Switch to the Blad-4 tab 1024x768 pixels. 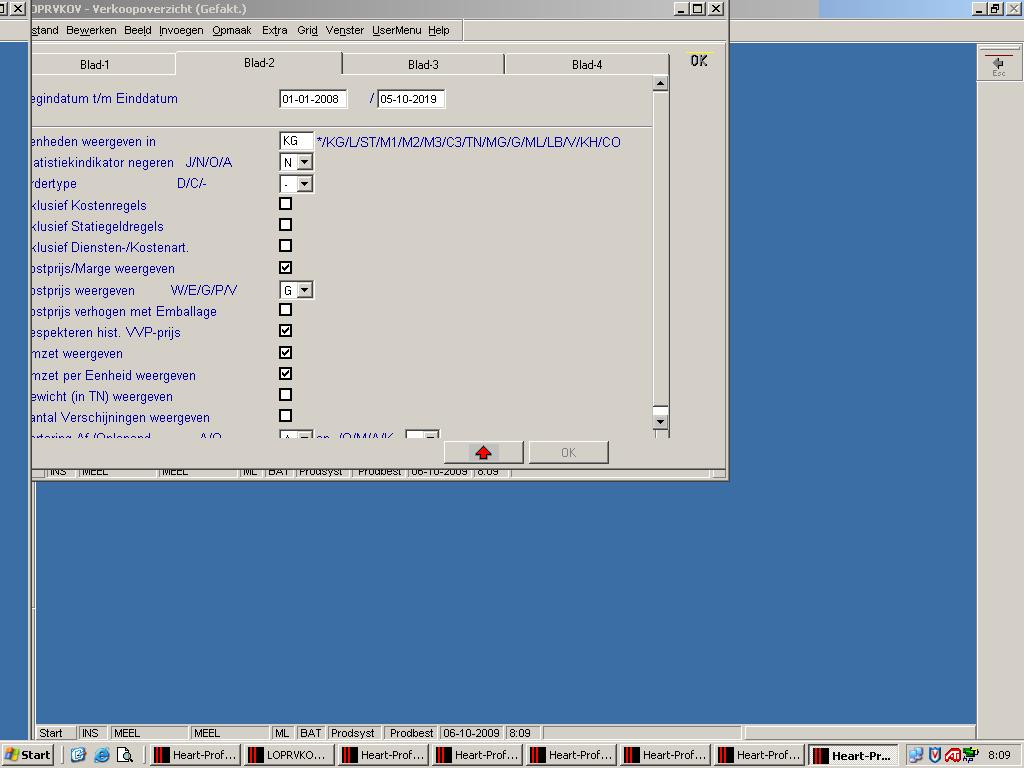[x=587, y=65]
